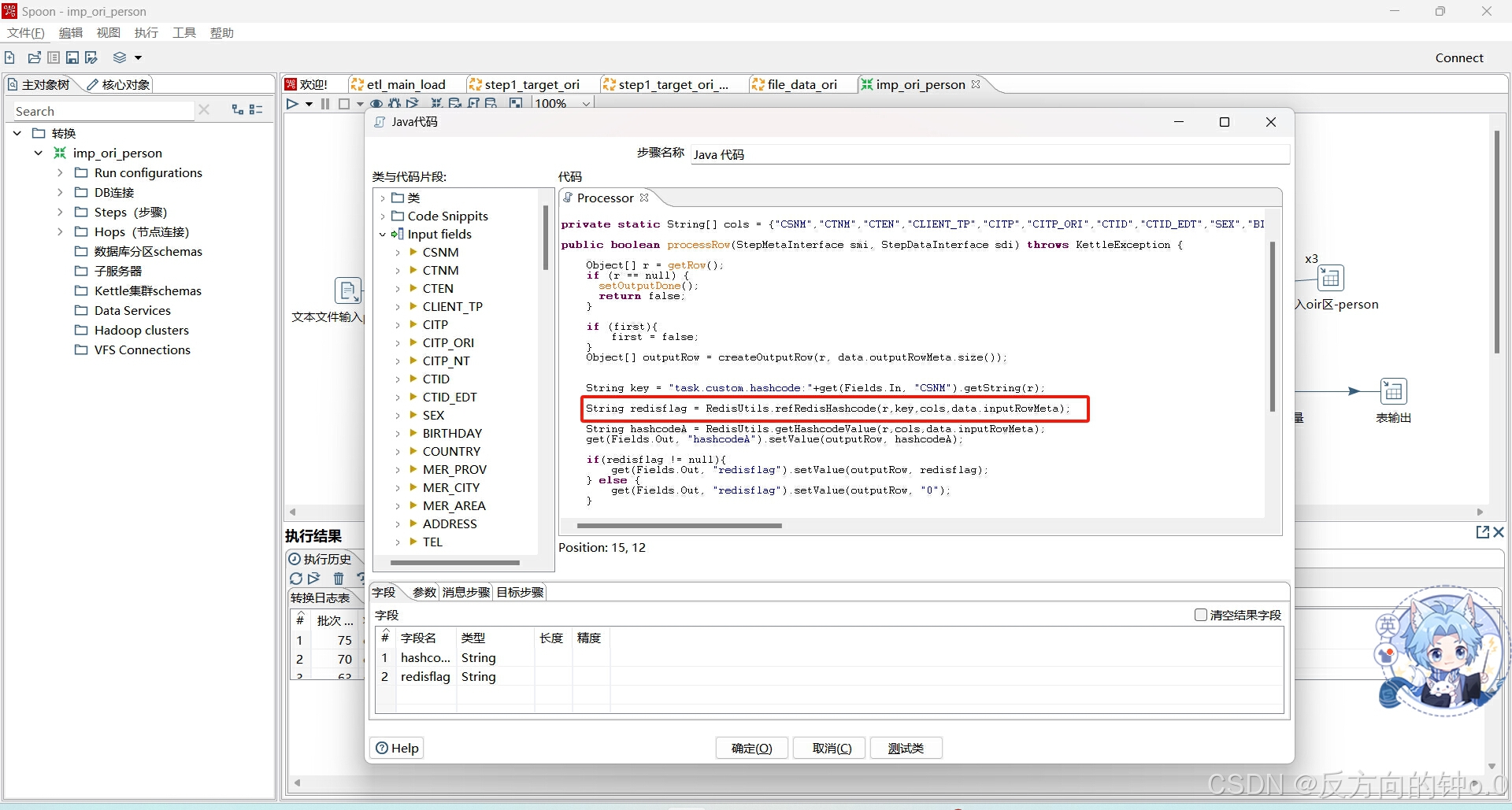Click the Save icon in main toolbar
The image size is (1512, 810).
(x=72, y=57)
